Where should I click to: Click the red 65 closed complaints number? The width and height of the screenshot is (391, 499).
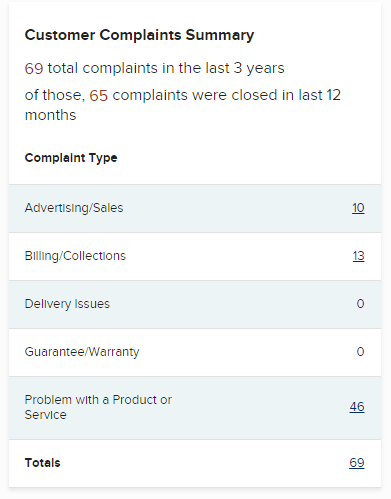tap(98, 95)
